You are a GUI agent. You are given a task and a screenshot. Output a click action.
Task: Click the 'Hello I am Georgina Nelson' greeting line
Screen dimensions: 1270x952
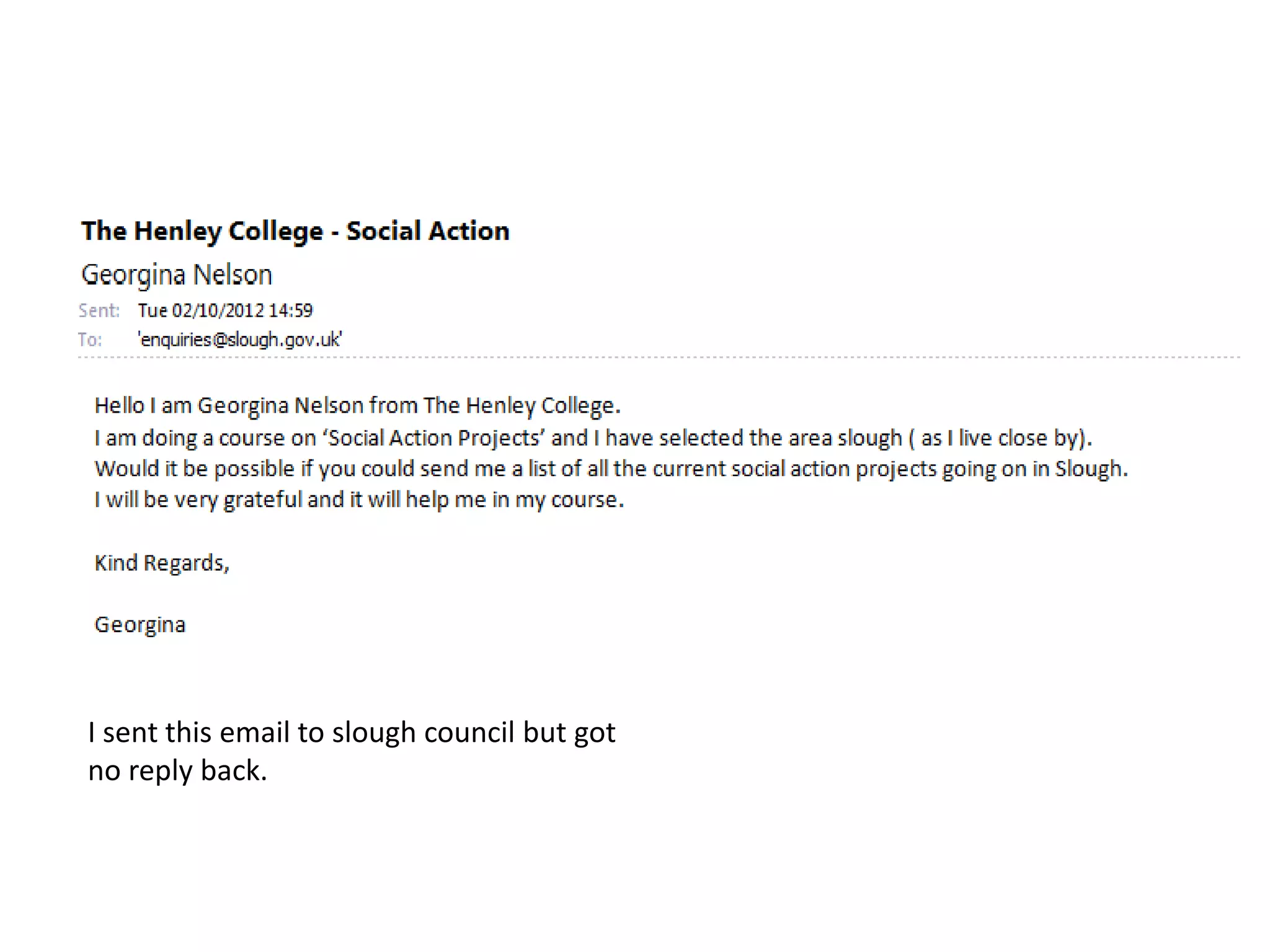click(x=357, y=406)
